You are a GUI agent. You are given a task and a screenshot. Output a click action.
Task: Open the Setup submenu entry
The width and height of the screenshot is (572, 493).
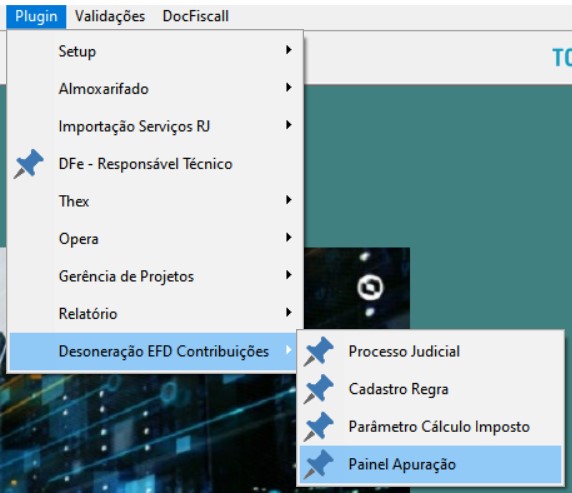(x=155, y=51)
